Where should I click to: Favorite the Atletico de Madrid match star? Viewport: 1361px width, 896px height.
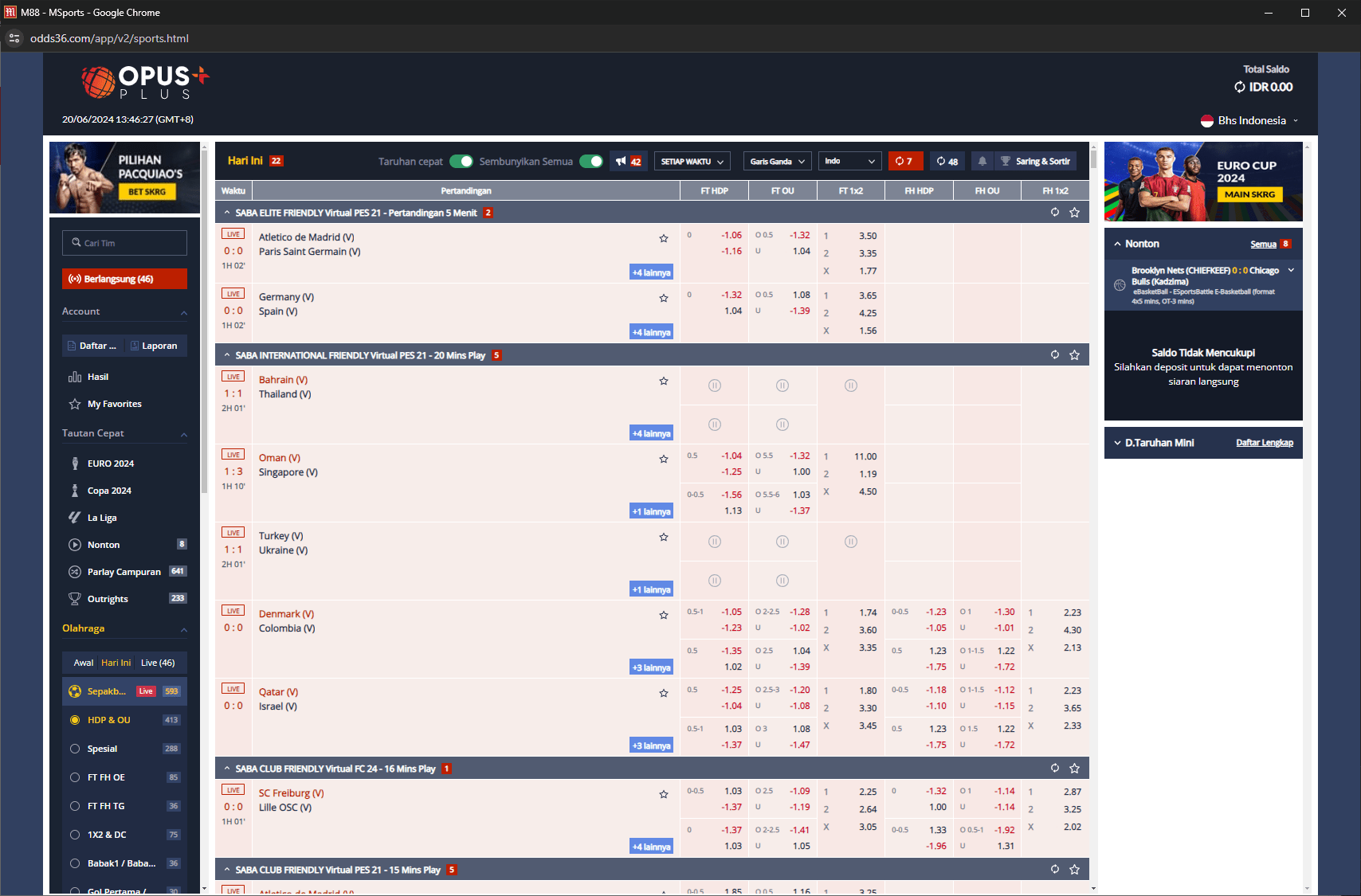click(663, 238)
